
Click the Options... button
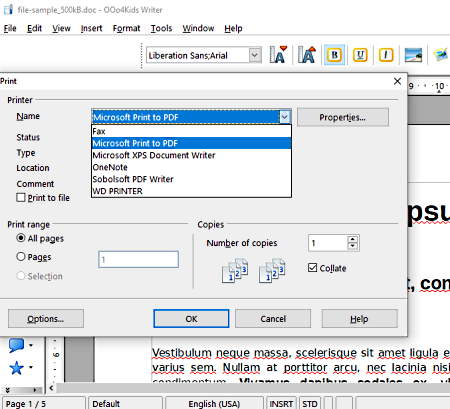click(x=46, y=319)
